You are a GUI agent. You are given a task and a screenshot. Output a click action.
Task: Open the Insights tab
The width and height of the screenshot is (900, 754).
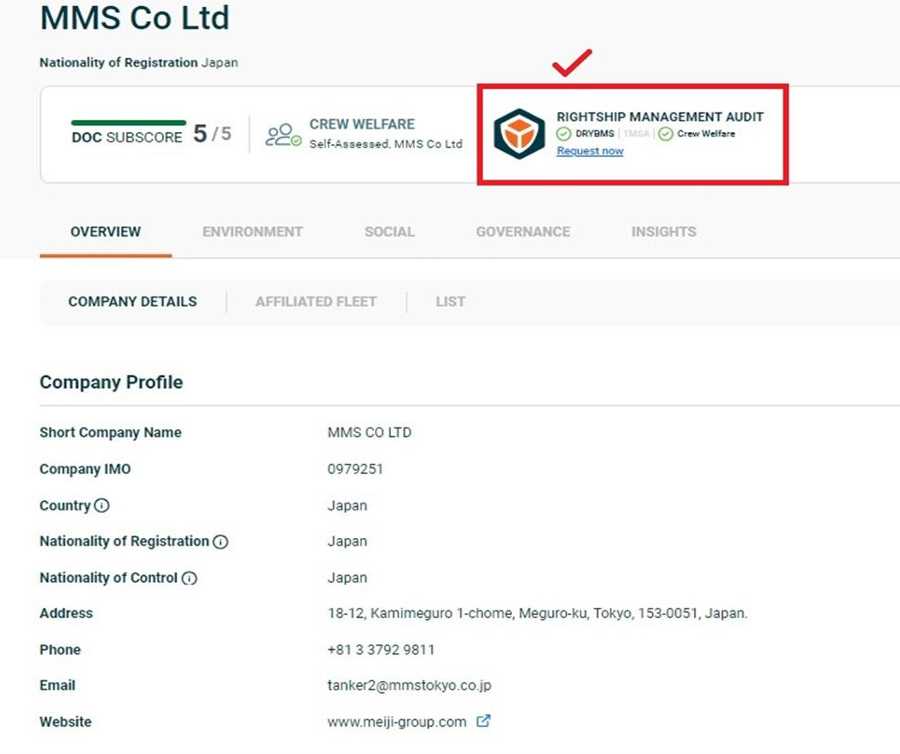coord(664,232)
